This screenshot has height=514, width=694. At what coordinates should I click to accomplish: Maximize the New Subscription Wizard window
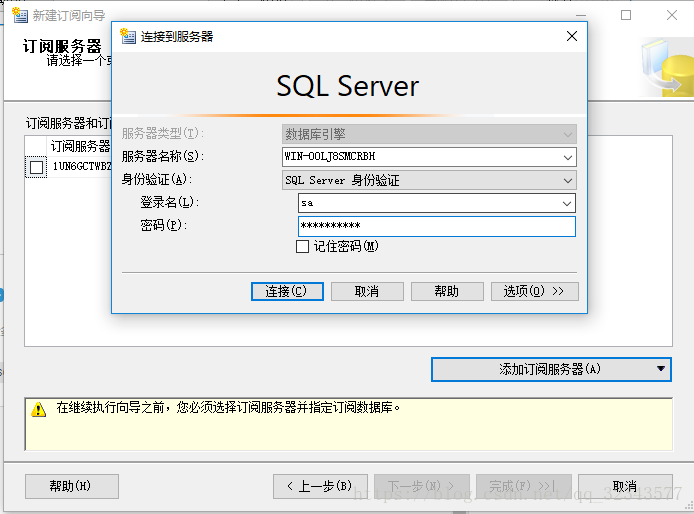626,15
